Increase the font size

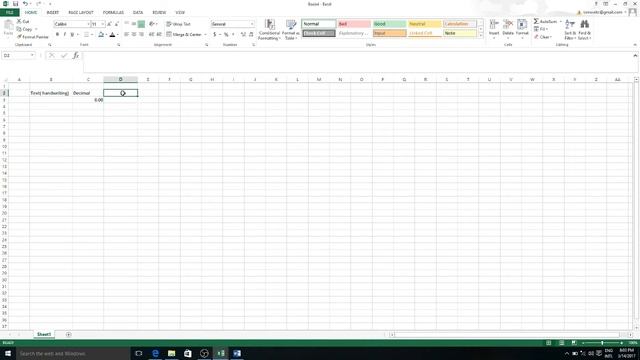[109, 24]
